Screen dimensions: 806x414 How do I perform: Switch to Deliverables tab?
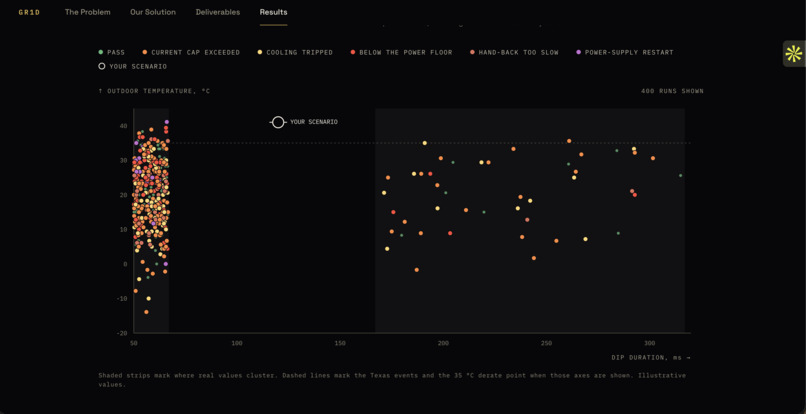217,12
